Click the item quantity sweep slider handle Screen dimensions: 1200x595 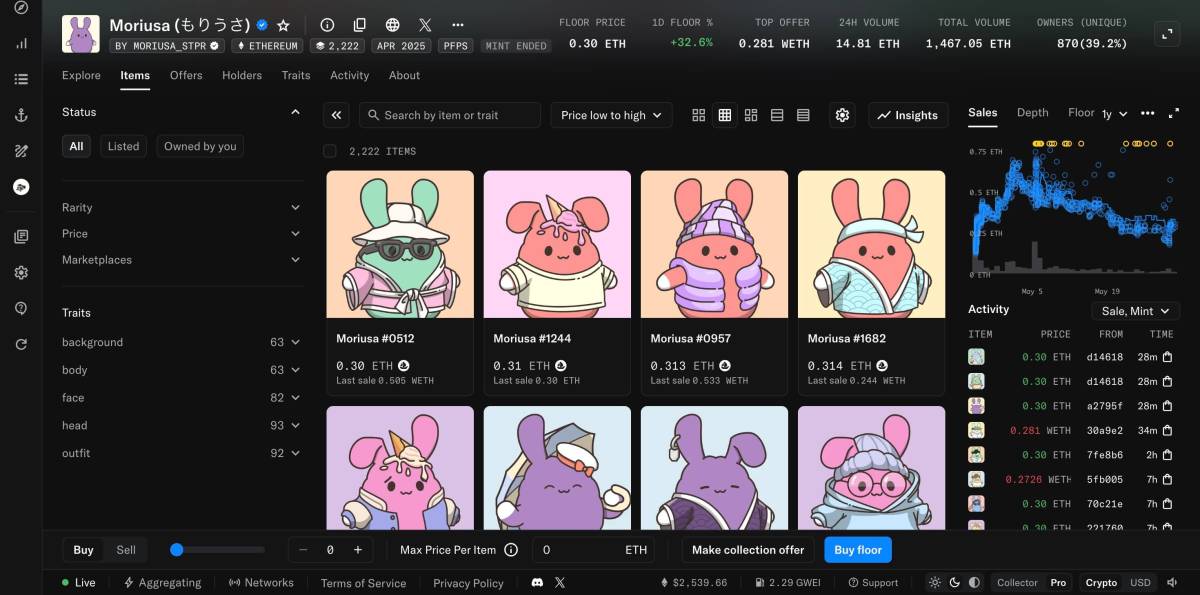tap(177, 549)
